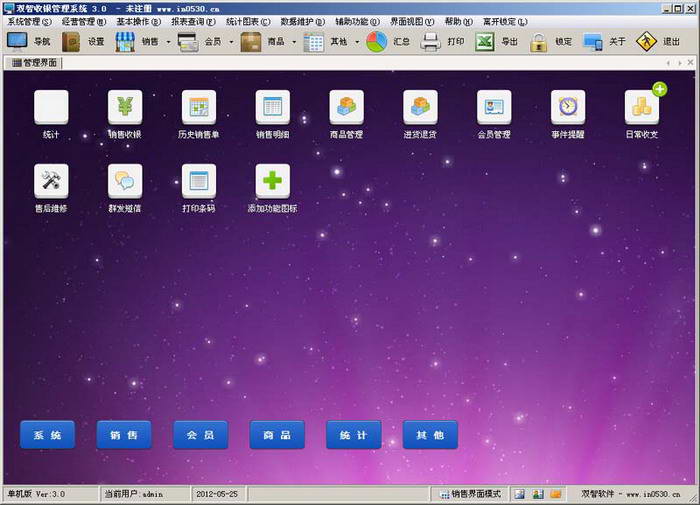Open the 界面视图(V) menu

point(412,21)
